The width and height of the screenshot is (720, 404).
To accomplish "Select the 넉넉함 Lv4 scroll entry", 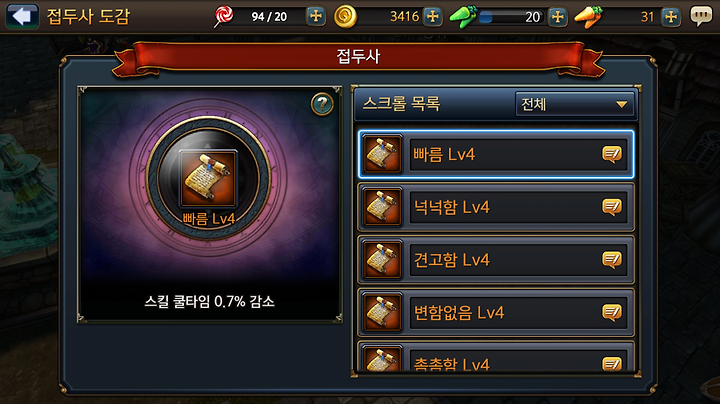I will click(496, 207).
